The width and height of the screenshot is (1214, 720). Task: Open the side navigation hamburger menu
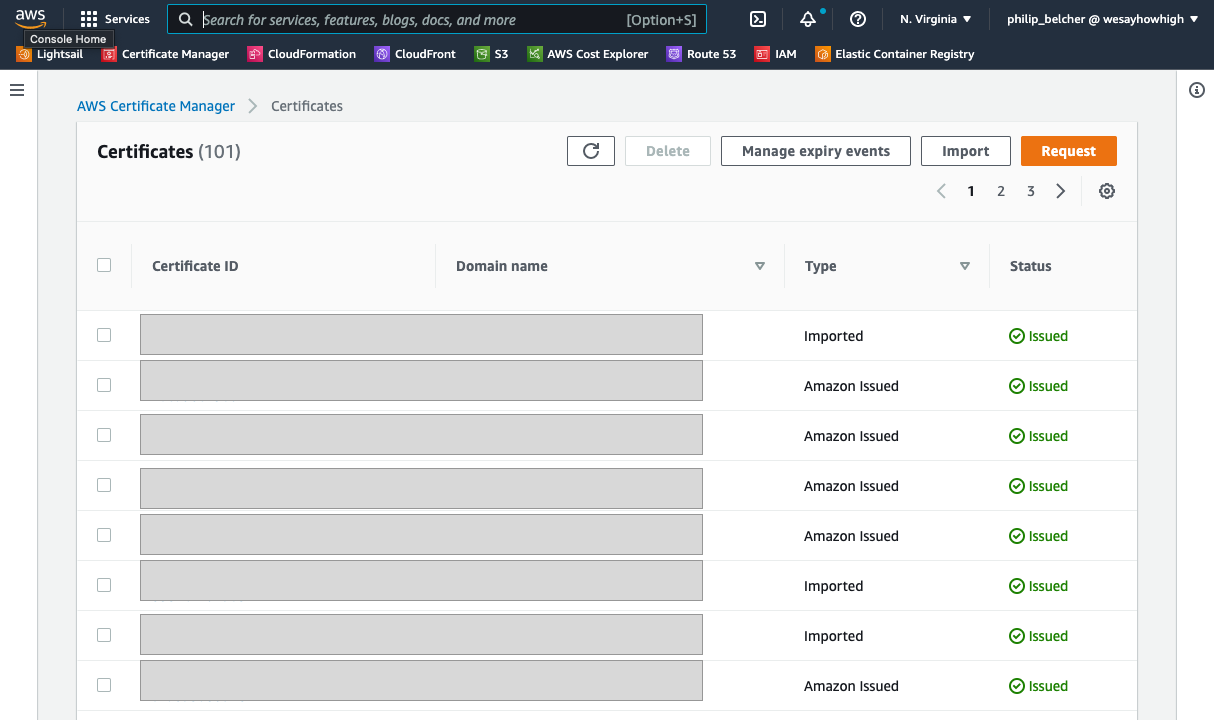(17, 90)
